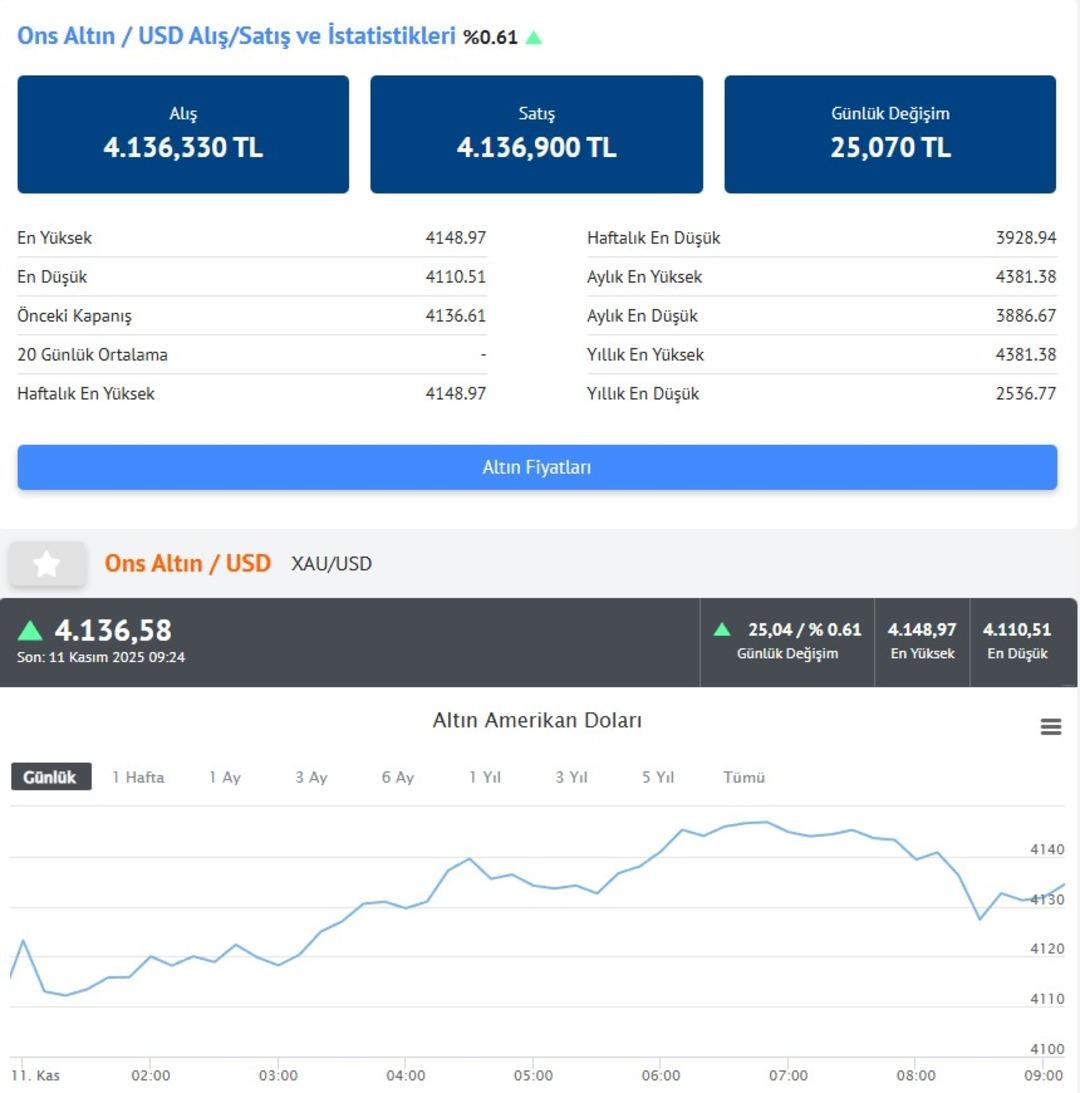Open the chart hamburger menu

pyautogui.click(x=1050, y=727)
